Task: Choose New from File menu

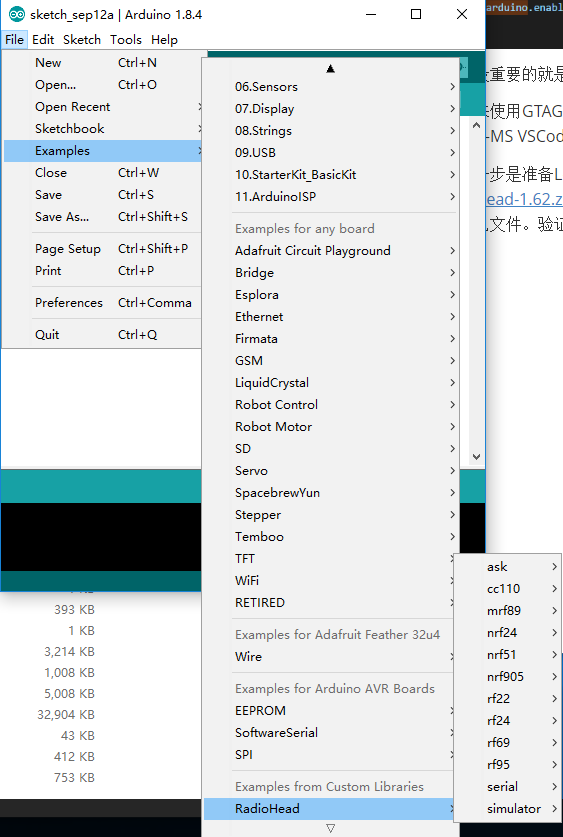Action: pyautogui.click(x=102, y=62)
